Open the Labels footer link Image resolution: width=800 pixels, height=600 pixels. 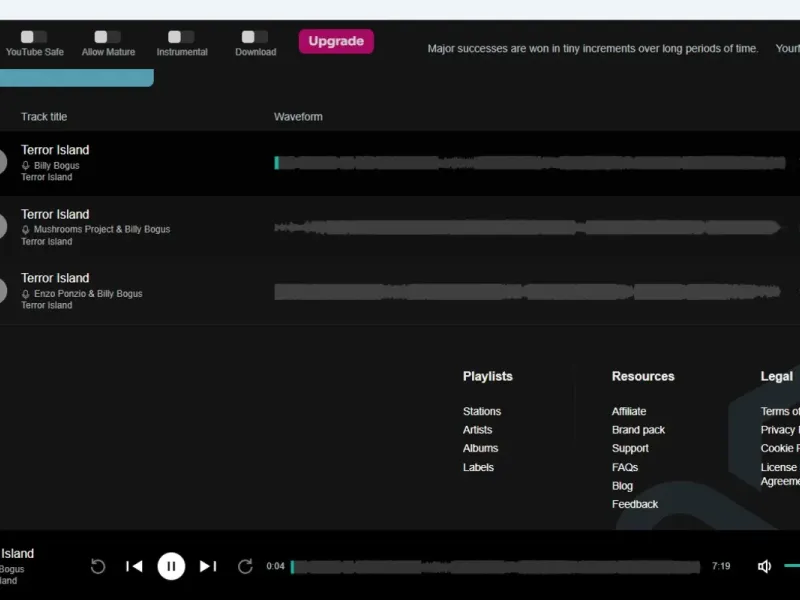pos(478,467)
